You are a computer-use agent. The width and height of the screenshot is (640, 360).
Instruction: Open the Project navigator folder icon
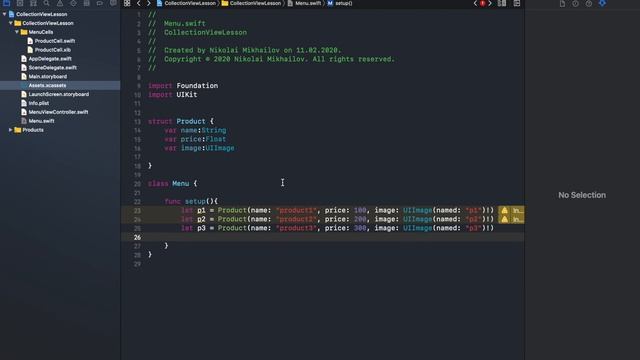(7, 3)
